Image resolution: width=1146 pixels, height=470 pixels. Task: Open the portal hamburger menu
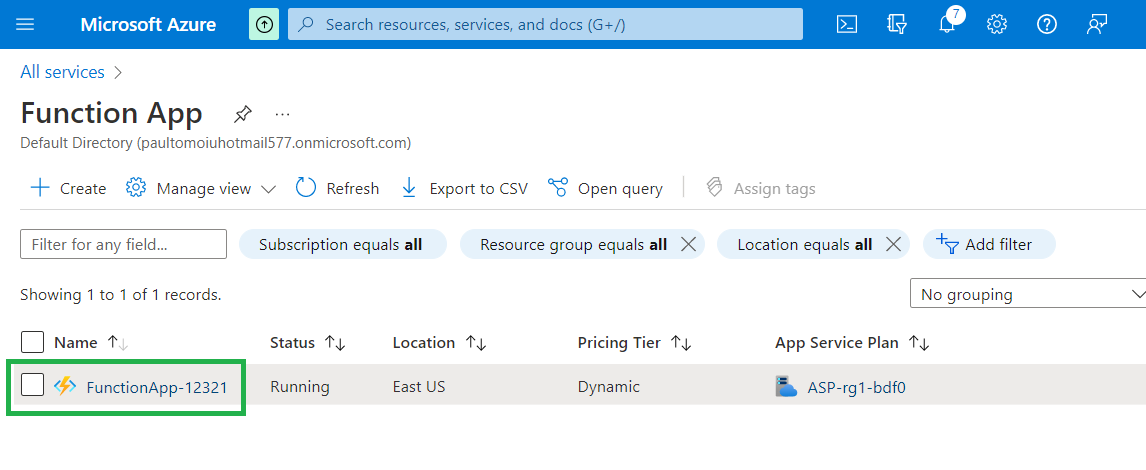(x=25, y=24)
